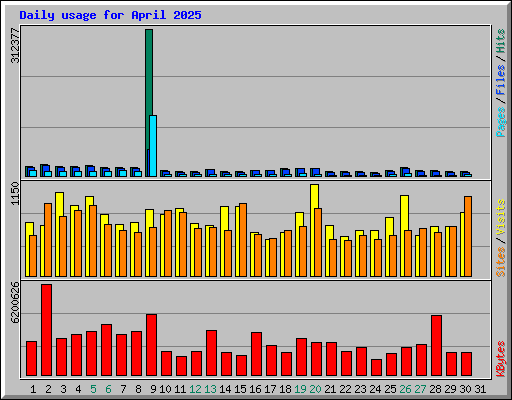This screenshot has height=400, width=512.
Task: Click day label 1 on the x-axis
Action: click(x=33, y=389)
